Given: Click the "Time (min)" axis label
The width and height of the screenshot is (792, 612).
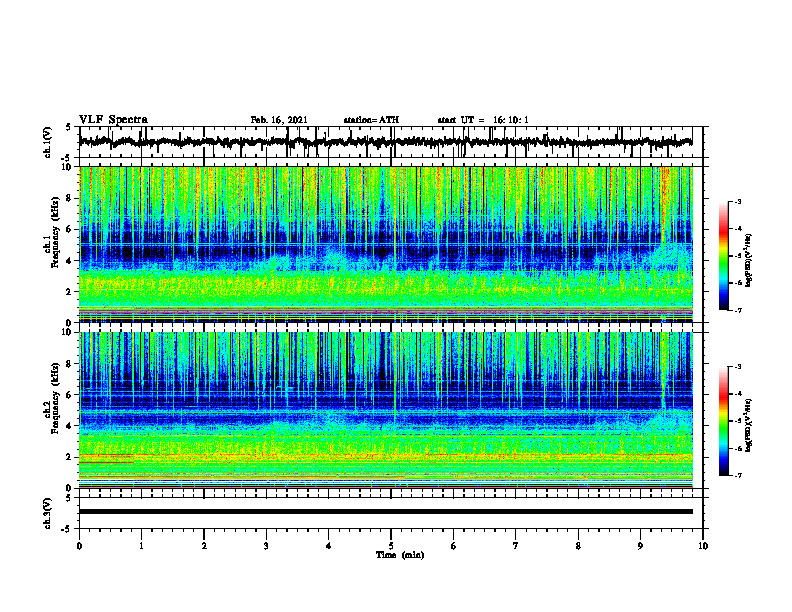Looking at the screenshot, I should pos(400,555).
